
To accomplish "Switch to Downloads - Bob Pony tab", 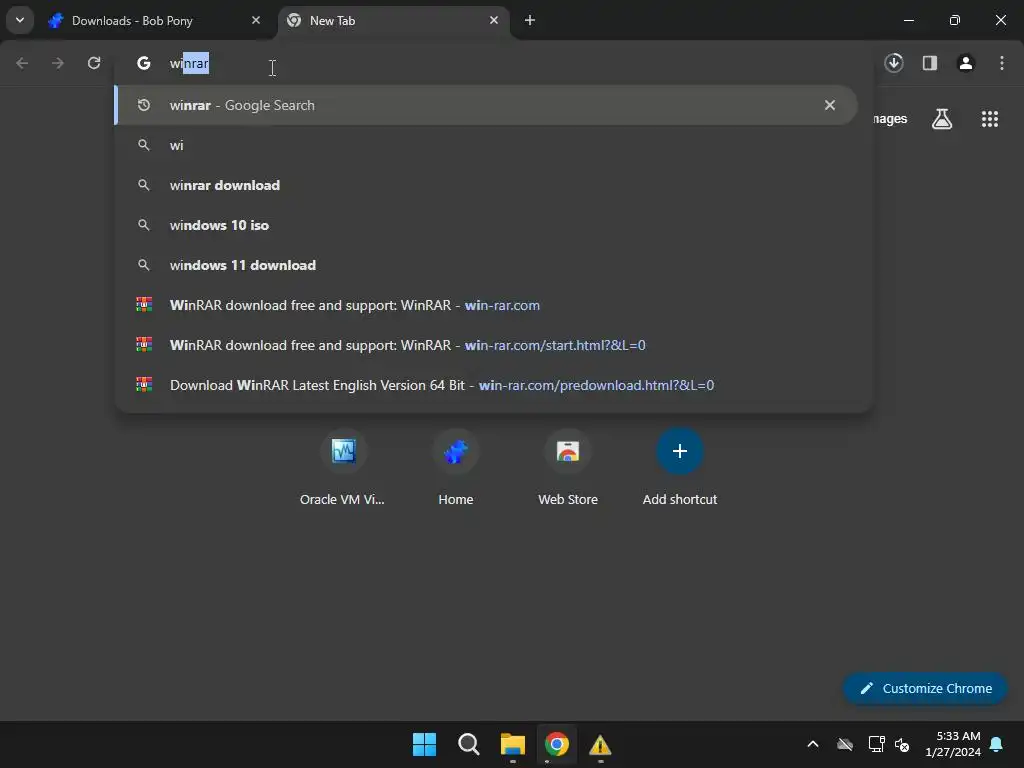I will [155, 21].
